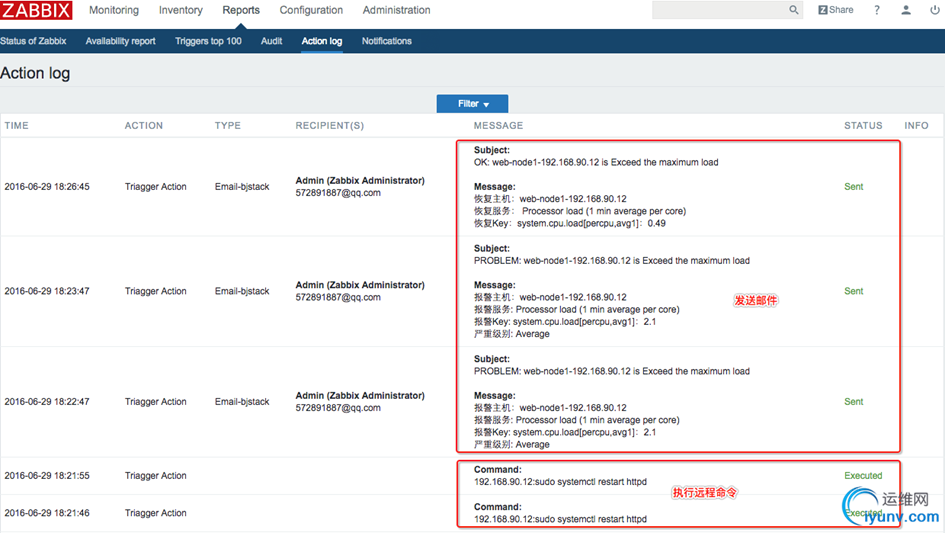Click Sent status of 18:26:45 row
The height and width of the screenshot is (533, 945).
pyautogui.click(x=853, y=187)
